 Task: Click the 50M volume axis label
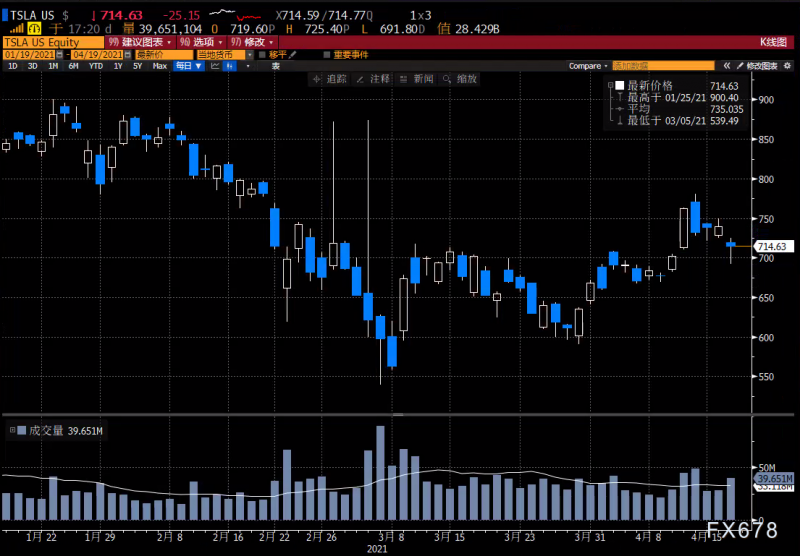pyautogui.click(x=767, y=467)
